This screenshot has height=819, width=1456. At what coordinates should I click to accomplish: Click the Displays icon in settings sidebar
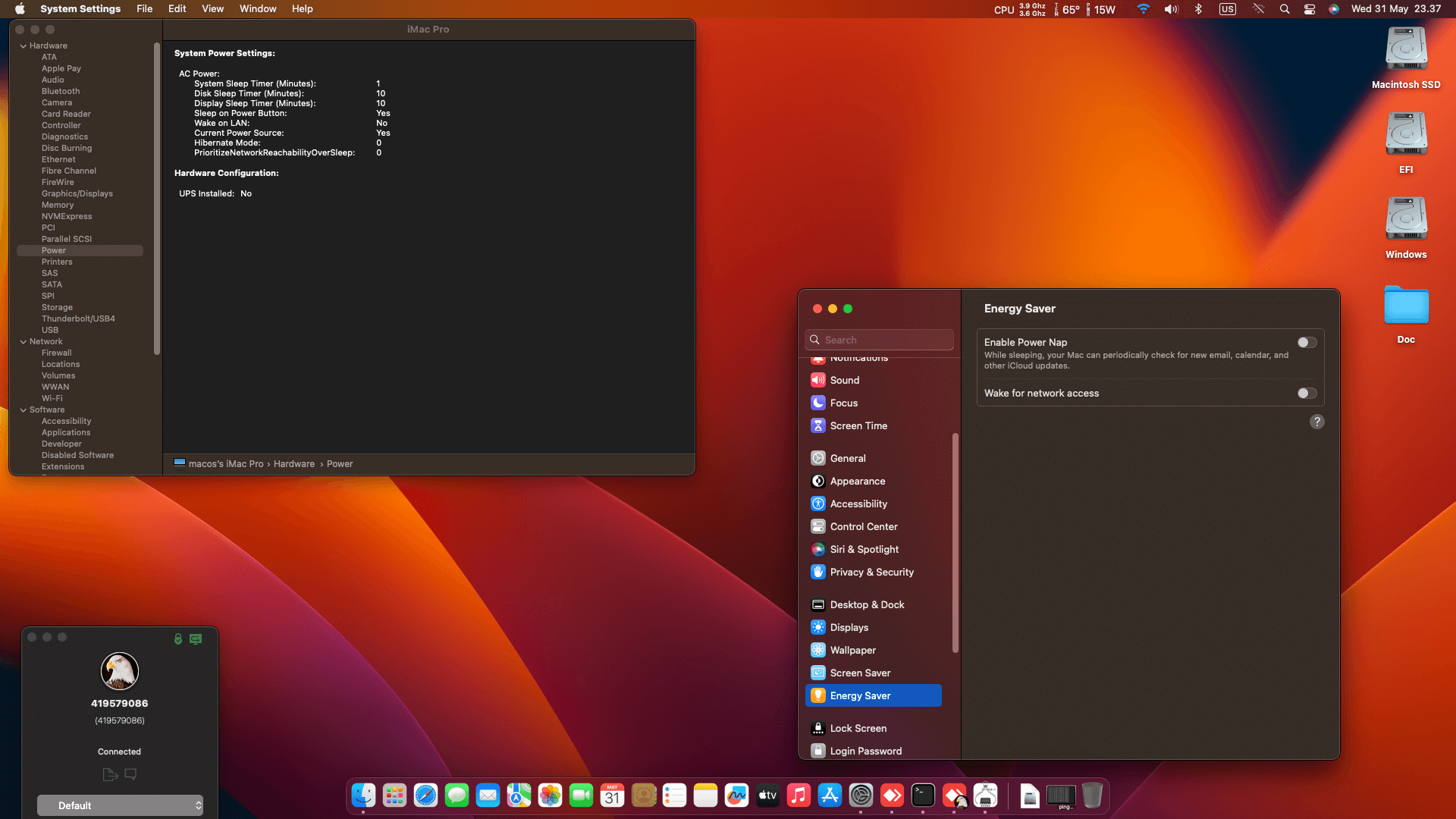818,627
